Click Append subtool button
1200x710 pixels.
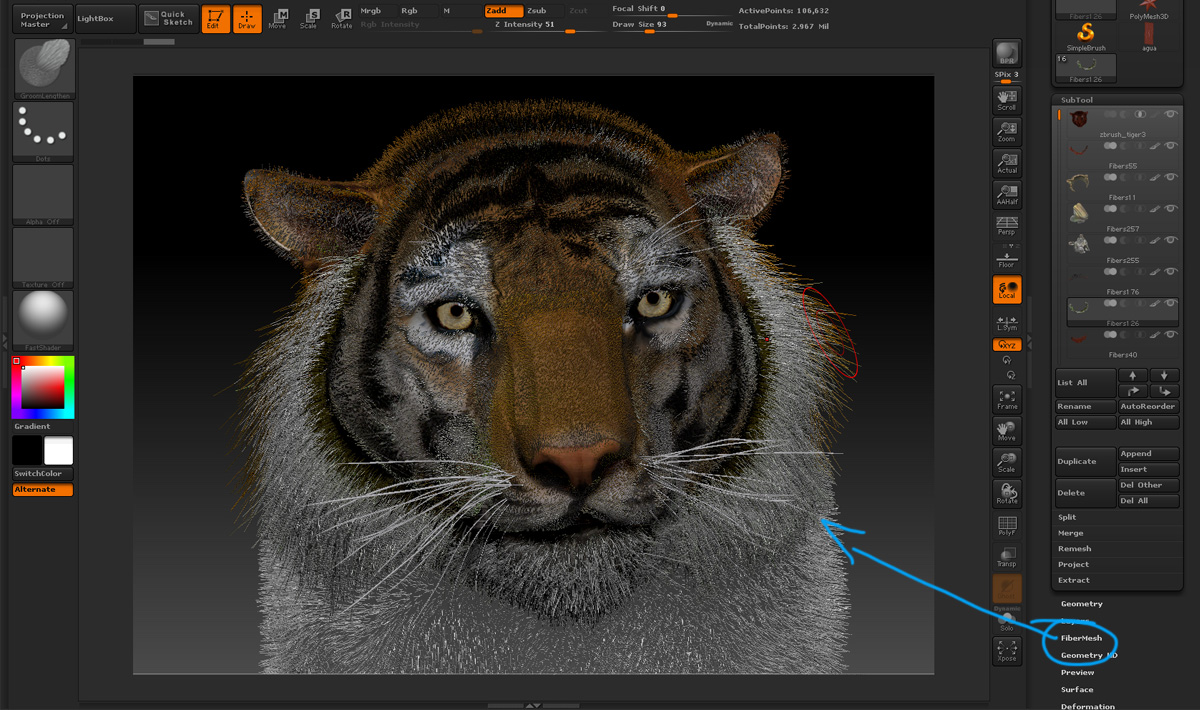[x=1149, y=454]
